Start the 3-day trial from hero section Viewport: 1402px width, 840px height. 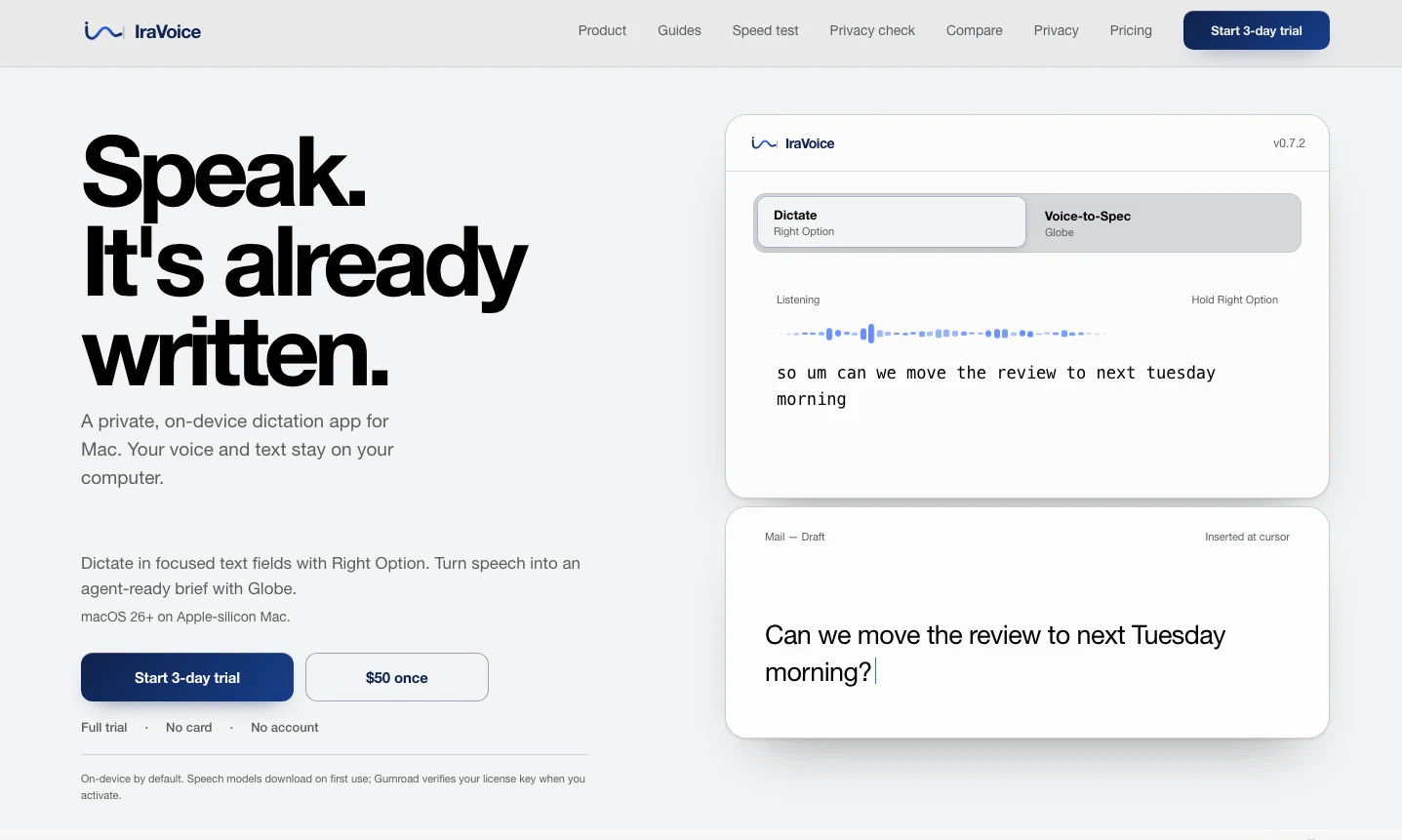[187, 677]
